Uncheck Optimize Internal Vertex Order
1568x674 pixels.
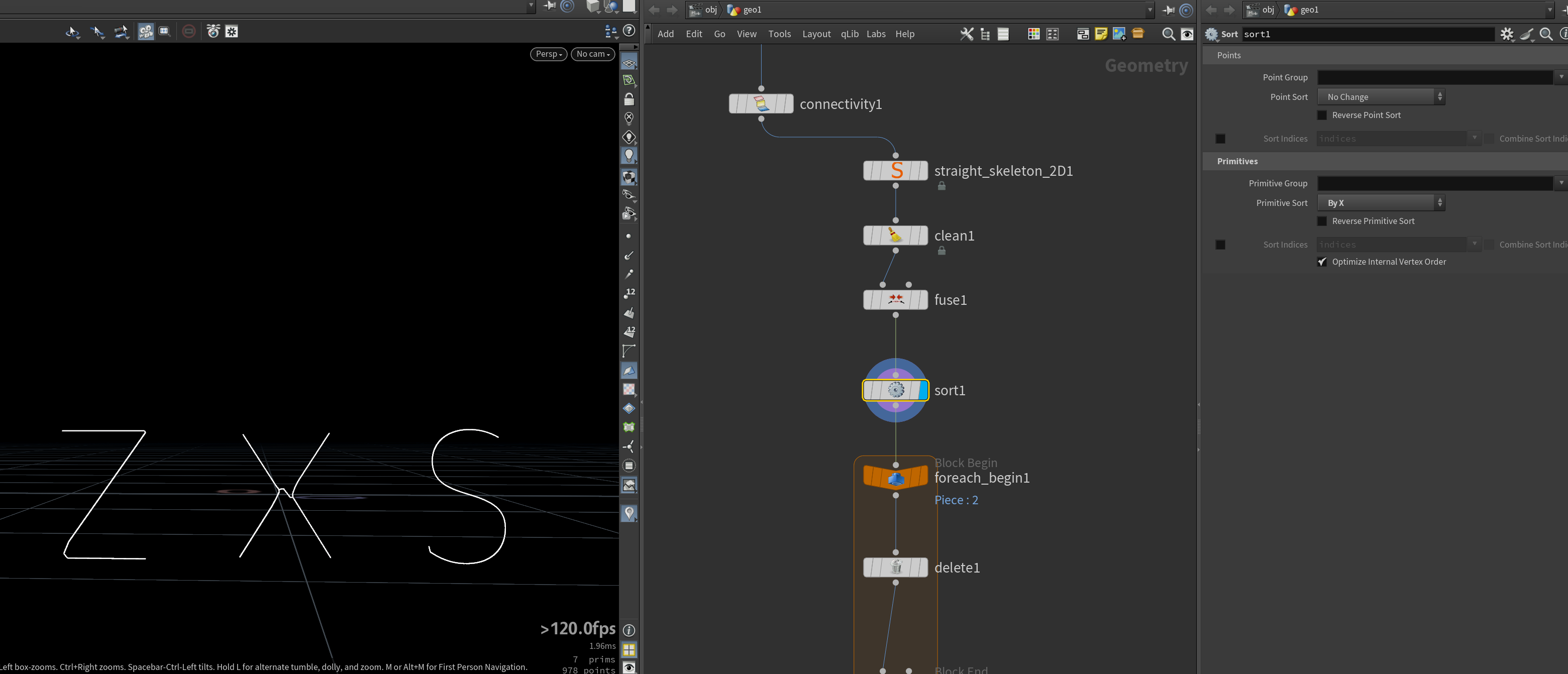coord(1322,262)
